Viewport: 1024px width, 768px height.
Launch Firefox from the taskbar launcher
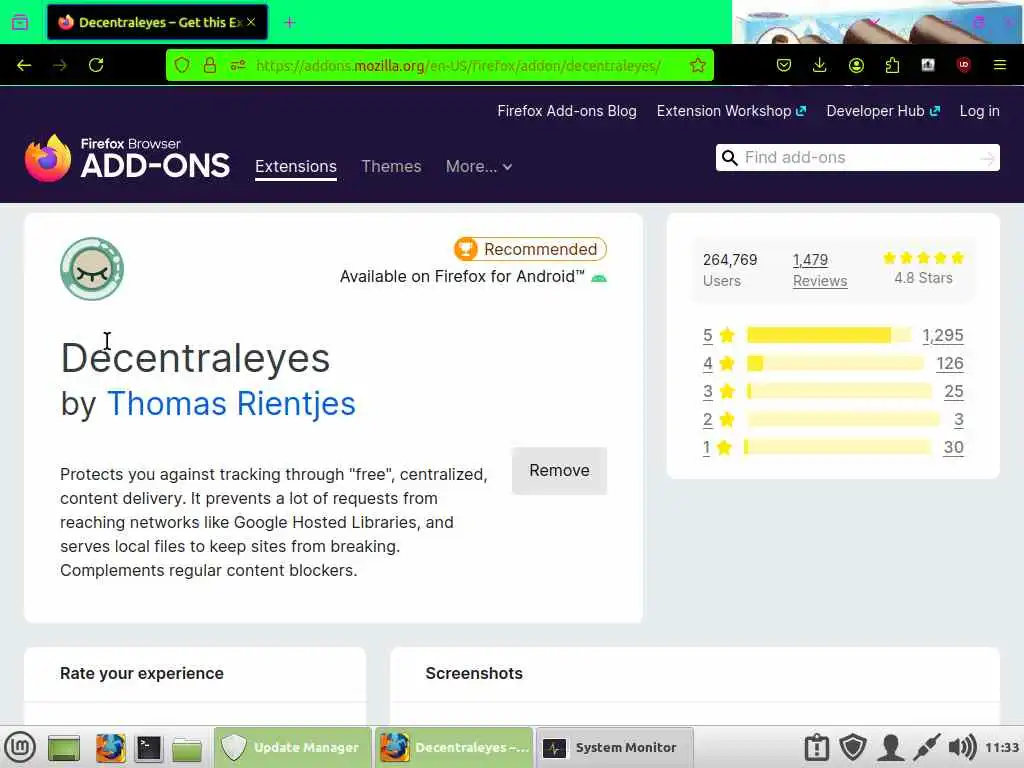click(x=110, y=748)
